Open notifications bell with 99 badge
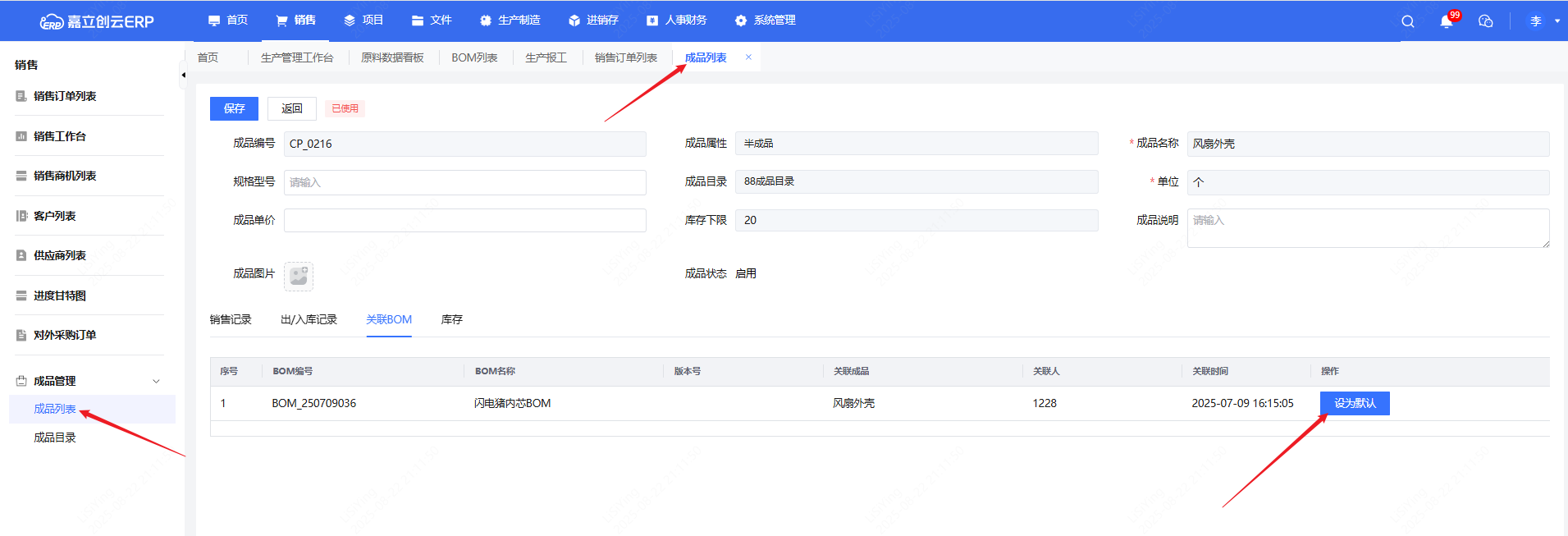This screenshot has height=536, width=1568. [x=1446, y=21]
